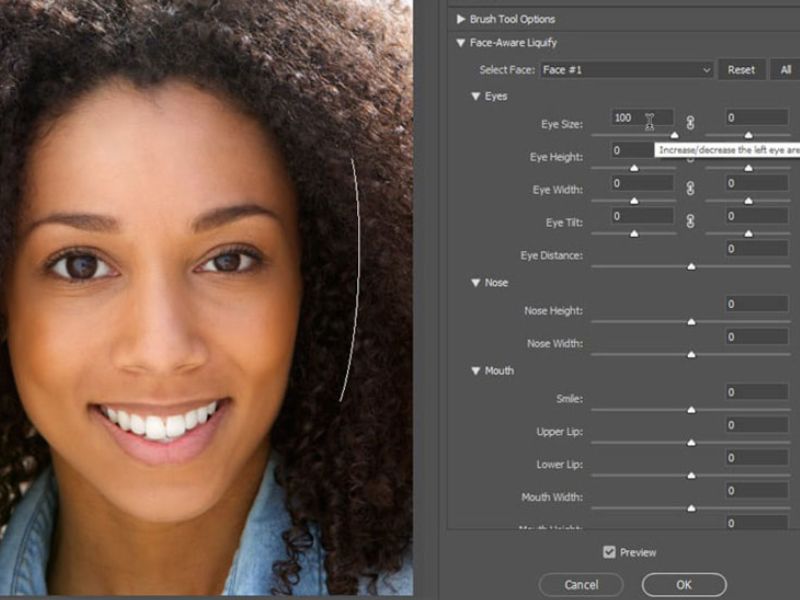Viewport: 800px width, 600px height.
Task: Click the Smile slider handle
Action: [691, 410]
